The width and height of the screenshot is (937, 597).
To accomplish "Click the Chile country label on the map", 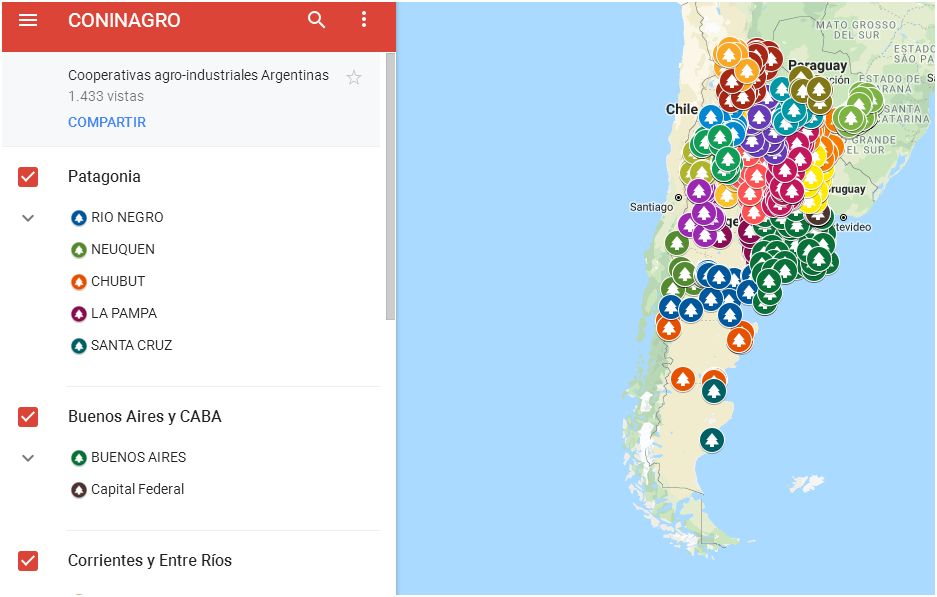I will [x=682, y=109].
